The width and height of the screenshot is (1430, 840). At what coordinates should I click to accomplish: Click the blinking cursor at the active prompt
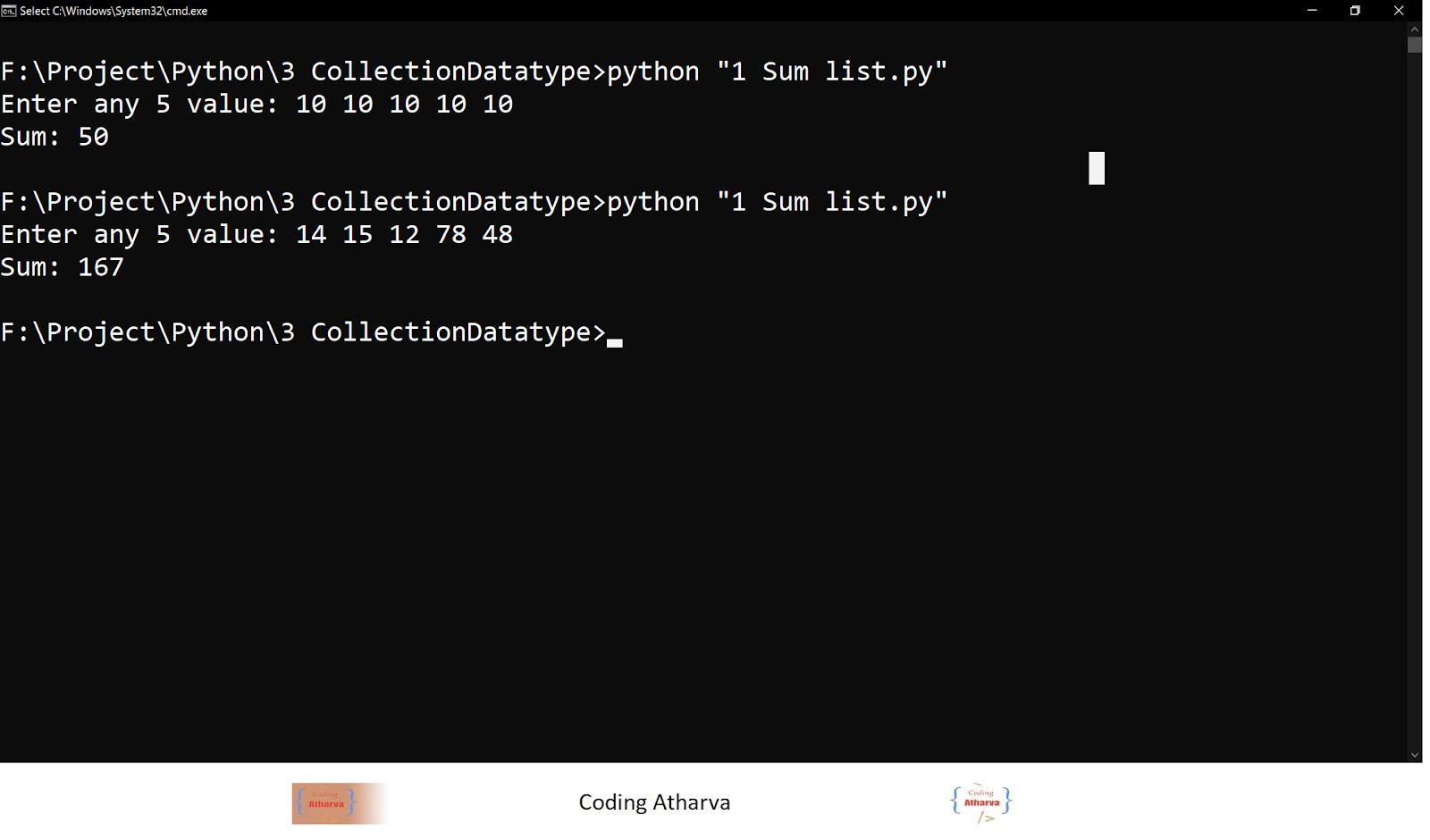(616, 339)
